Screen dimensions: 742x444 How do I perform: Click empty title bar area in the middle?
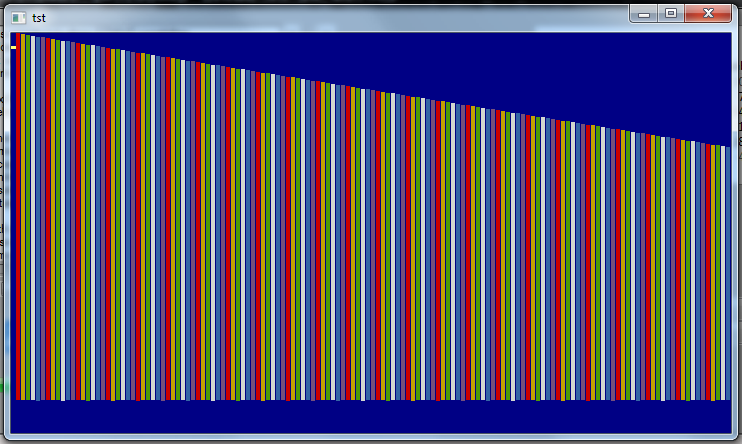330,16
